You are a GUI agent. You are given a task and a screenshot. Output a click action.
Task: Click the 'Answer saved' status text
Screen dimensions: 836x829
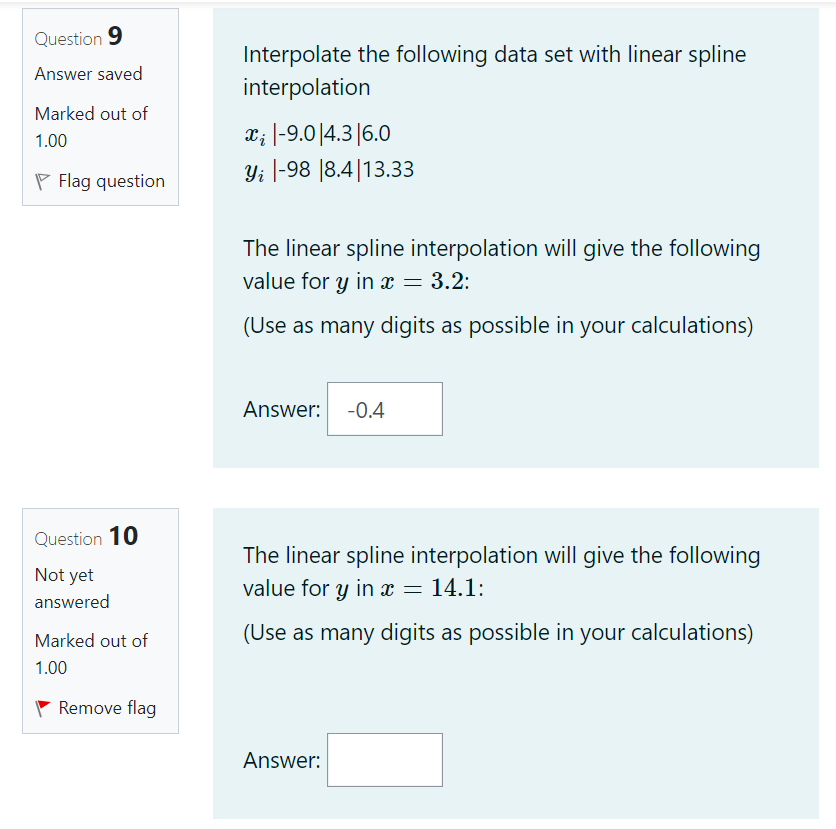click(88, 74)
